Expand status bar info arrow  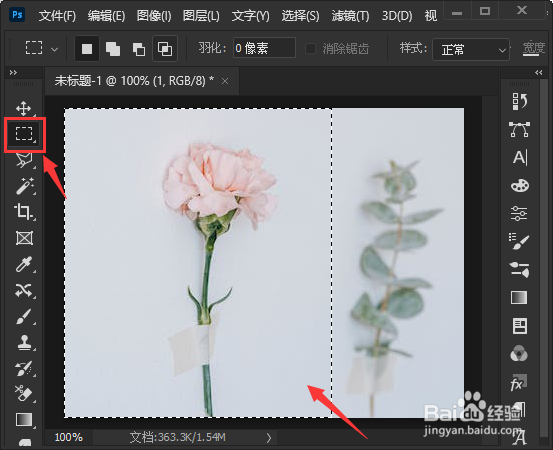269,438
